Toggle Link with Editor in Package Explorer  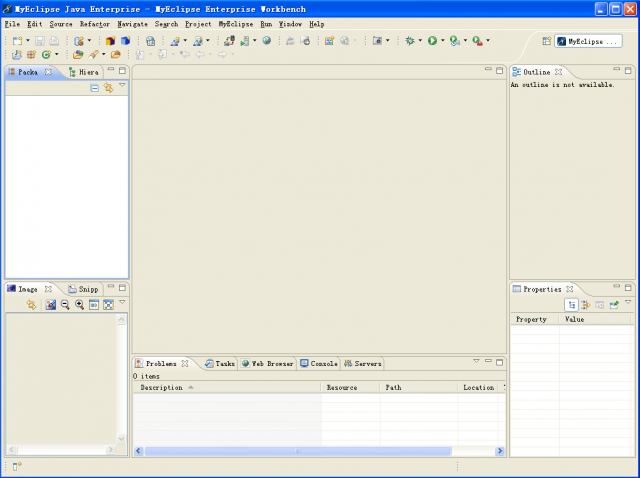click(x=108, y=88)
